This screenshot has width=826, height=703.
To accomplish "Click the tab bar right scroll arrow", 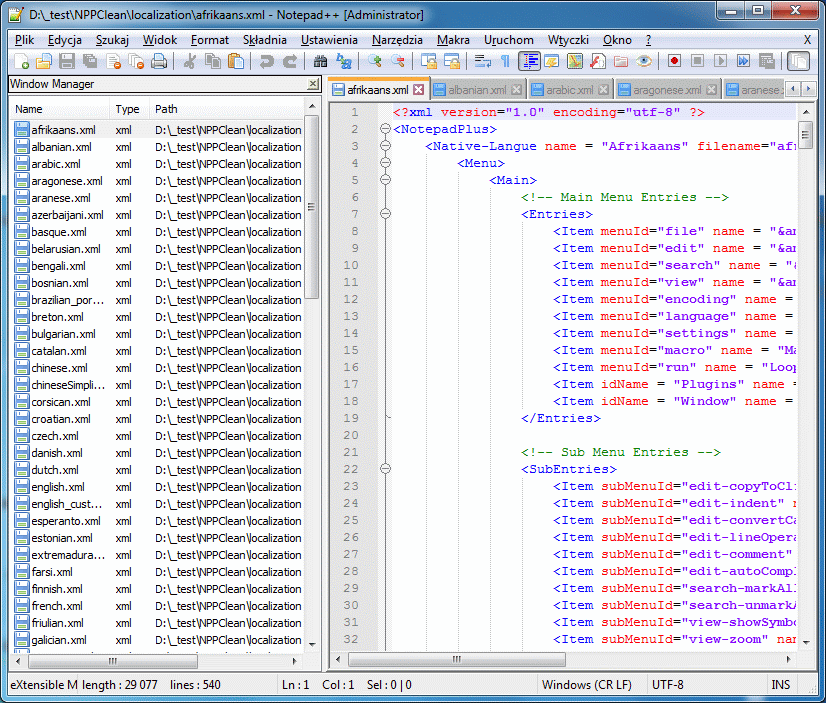I will pos(807,89).
